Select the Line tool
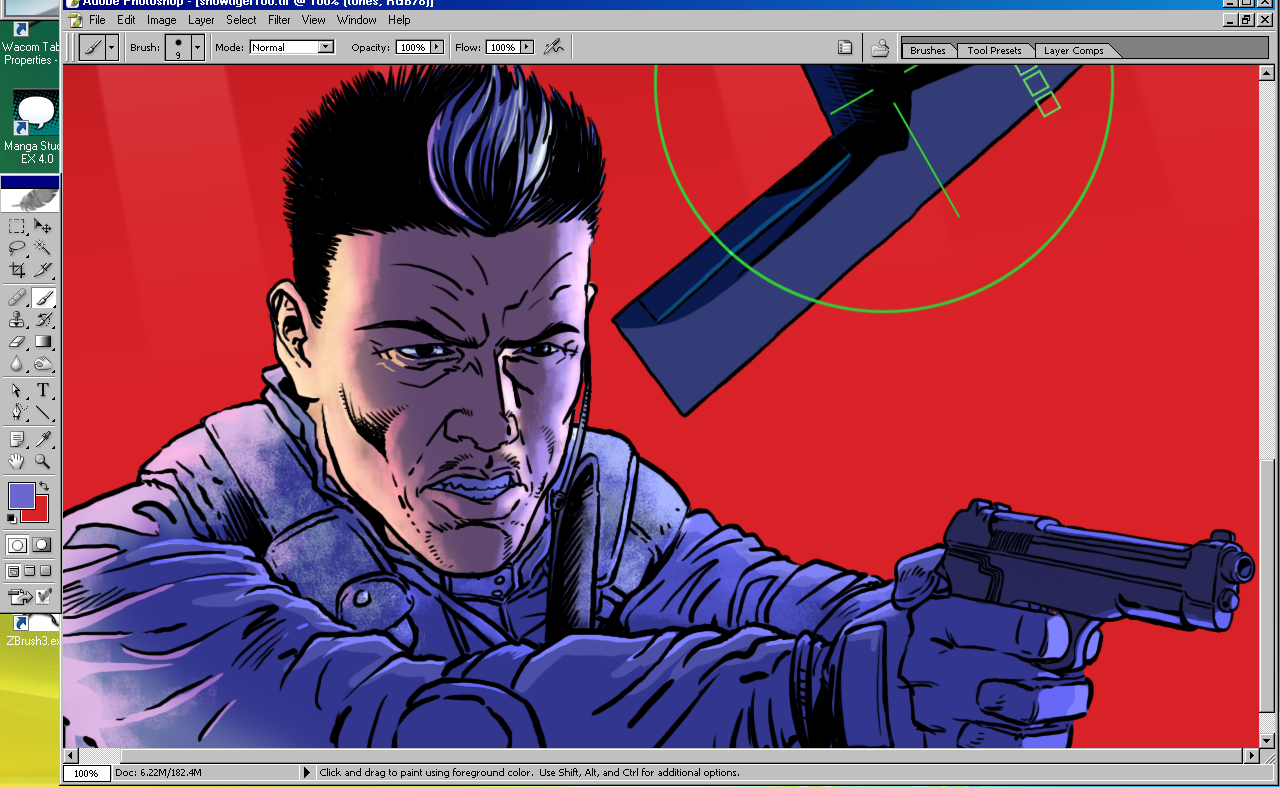 pyautogui.click(x=43, y=413)
